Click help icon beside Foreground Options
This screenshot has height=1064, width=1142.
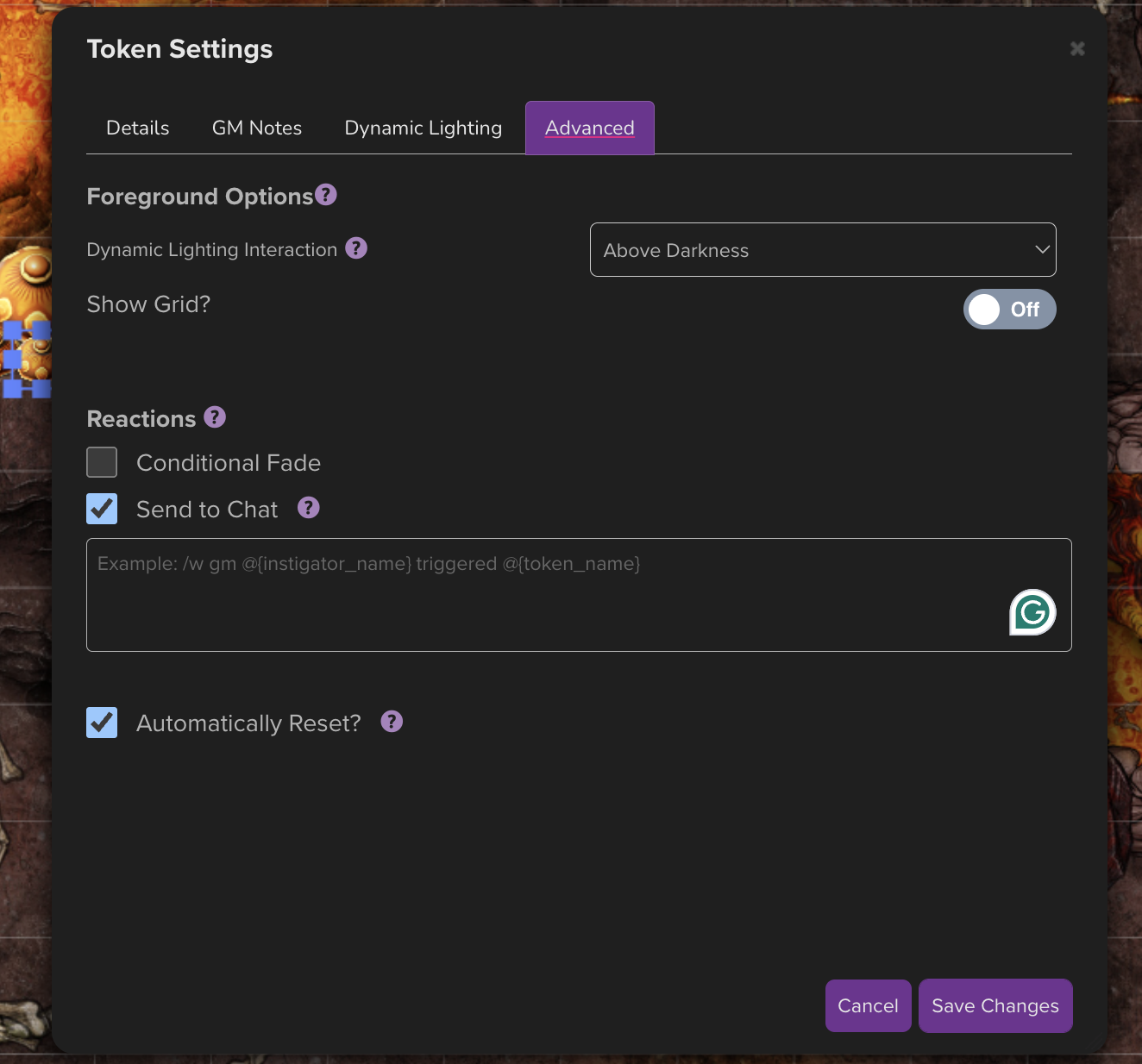326,195
